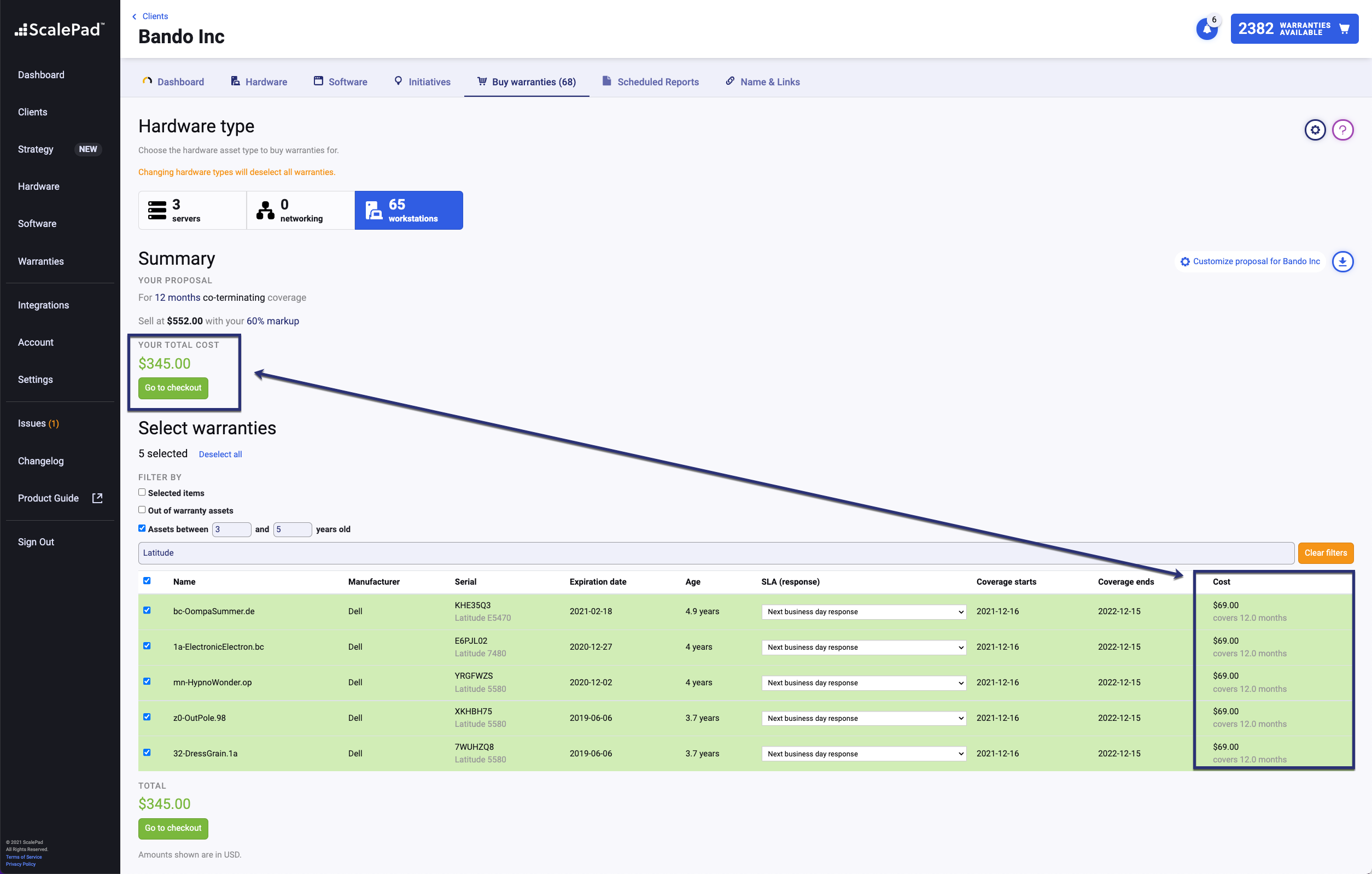Open the warranties shopping cart icon

click(1344, 29)
